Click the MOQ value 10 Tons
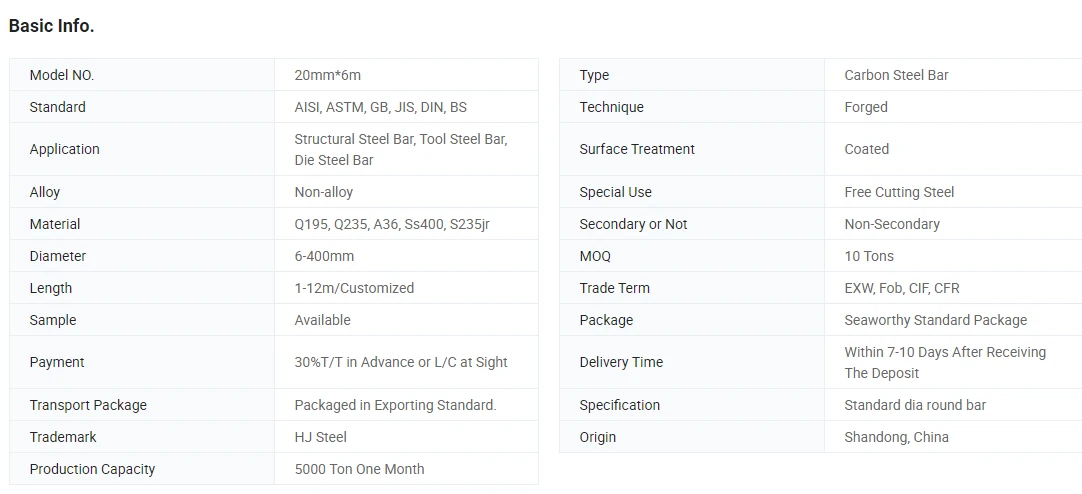 pos(869,256)
